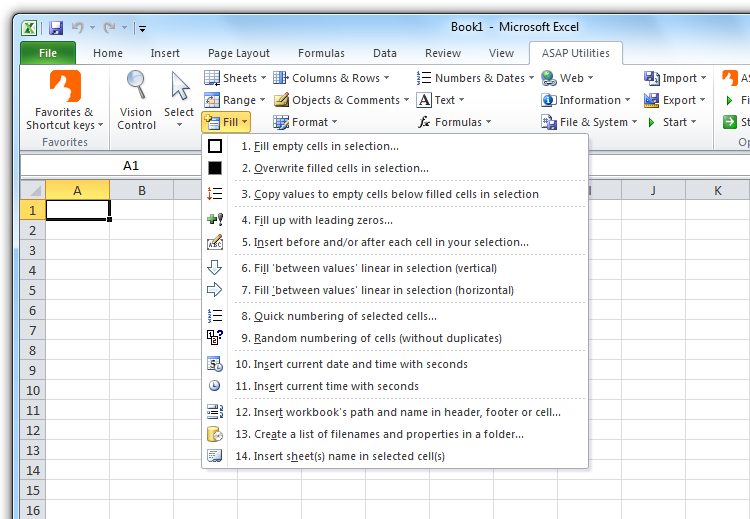Expand the Customize Quick Access Toolbar arrow

click(x=142, y=28)
